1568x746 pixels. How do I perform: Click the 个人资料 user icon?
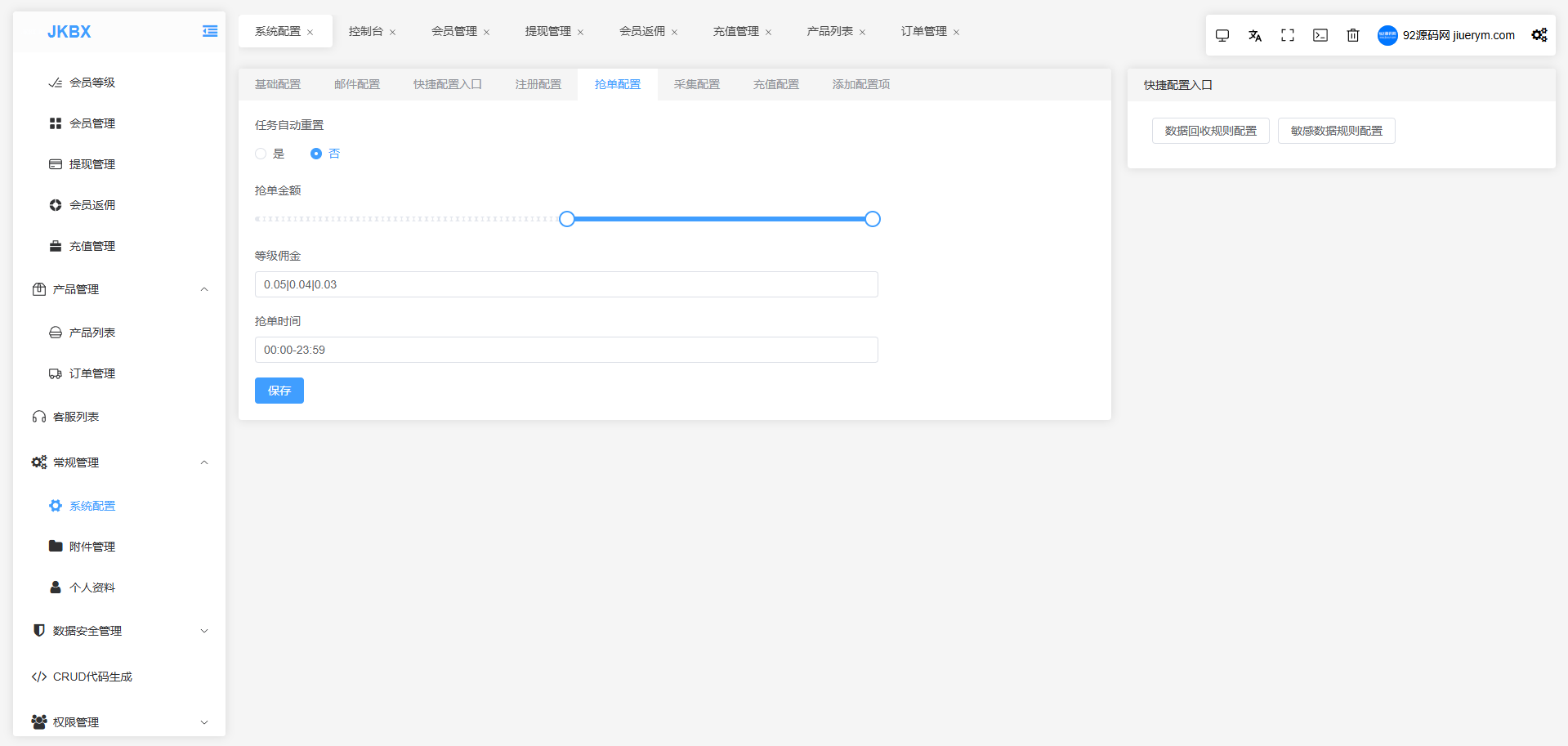click(56, 587)
